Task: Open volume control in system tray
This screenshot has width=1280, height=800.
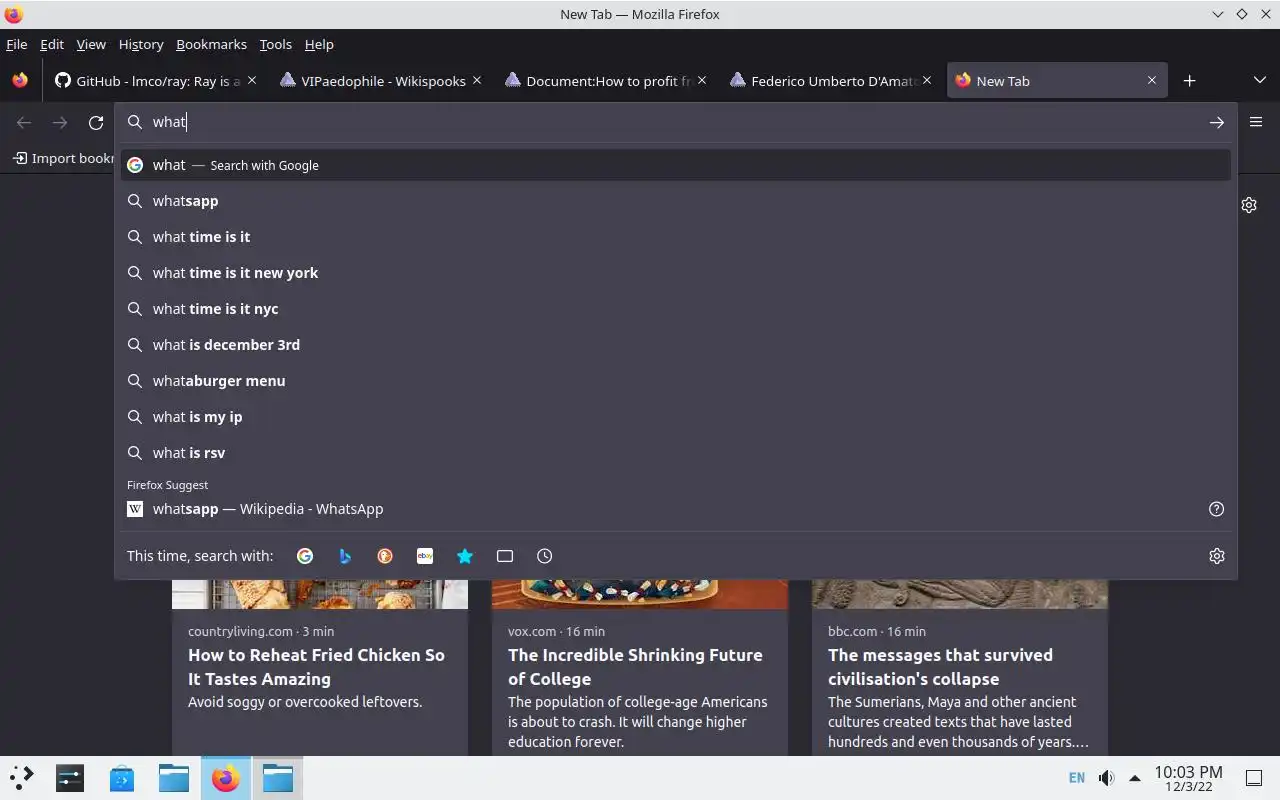Action: [x=1106, y=777]
